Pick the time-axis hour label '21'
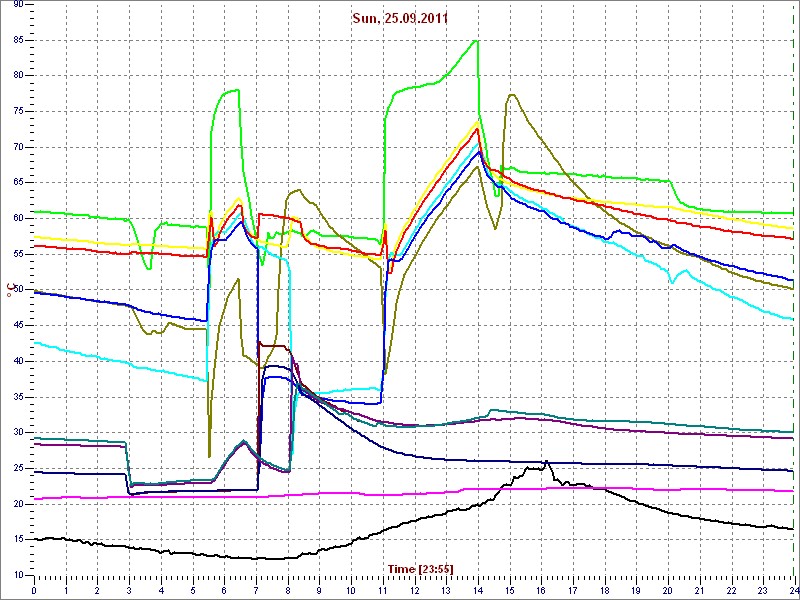 click(x=701, y=590)
